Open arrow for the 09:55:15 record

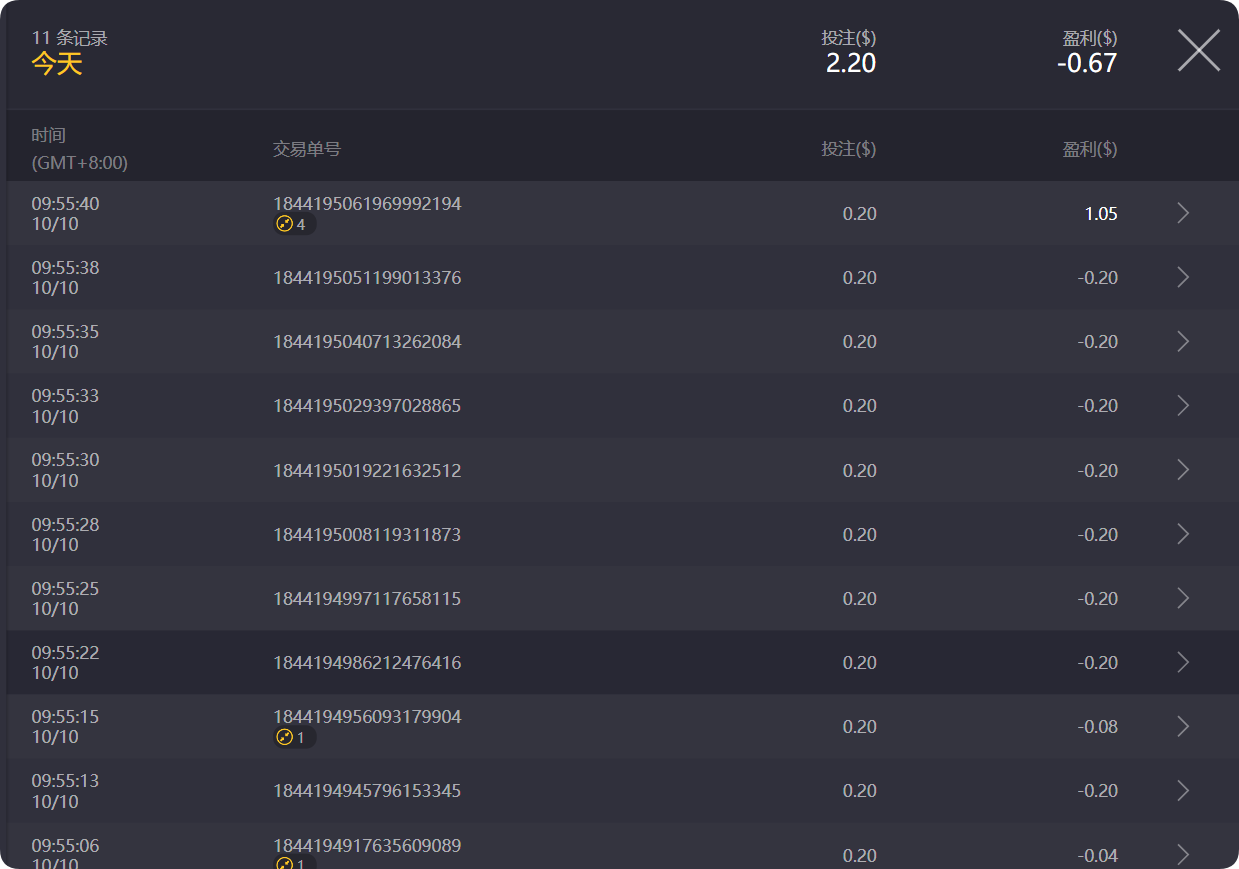point(1183,726)
